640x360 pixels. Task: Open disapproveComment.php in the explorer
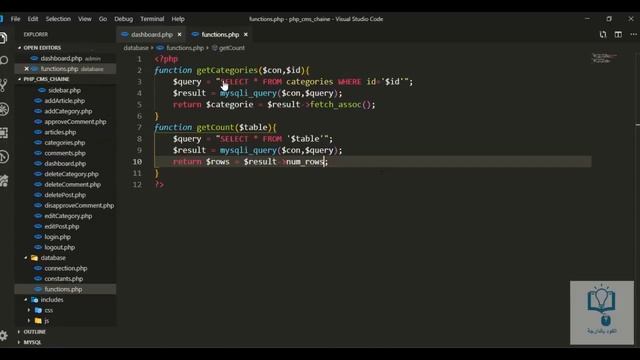click(79, 206)
